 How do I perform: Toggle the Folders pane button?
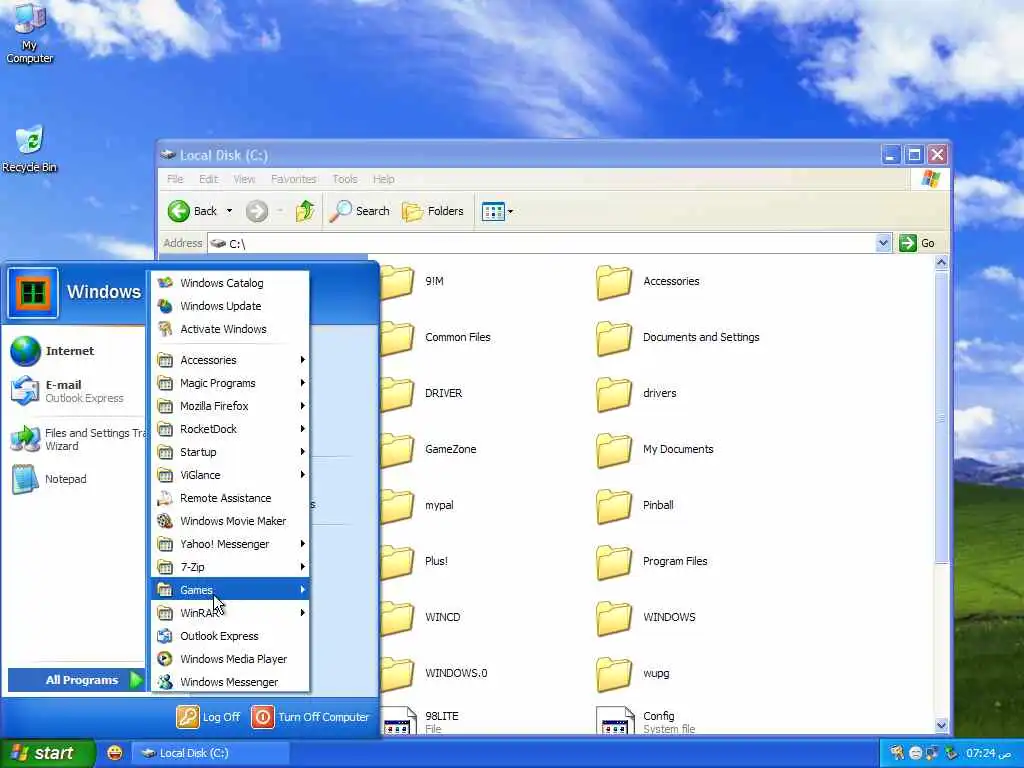click(x=433, y=211)
